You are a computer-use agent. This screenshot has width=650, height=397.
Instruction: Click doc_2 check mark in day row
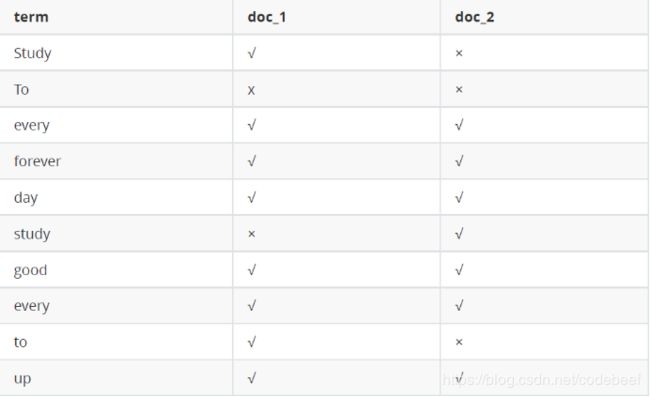pos(459,197)
